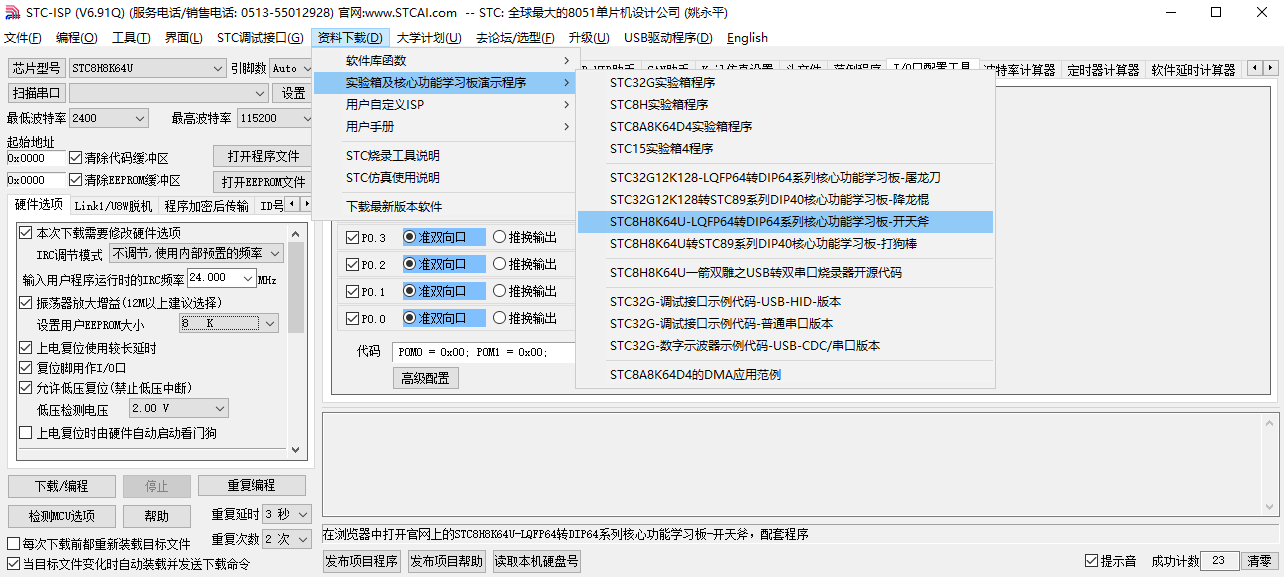Click hardware options vertical scrollbar
Screen dimensions: 1284x577
click(x=296, y=341)
